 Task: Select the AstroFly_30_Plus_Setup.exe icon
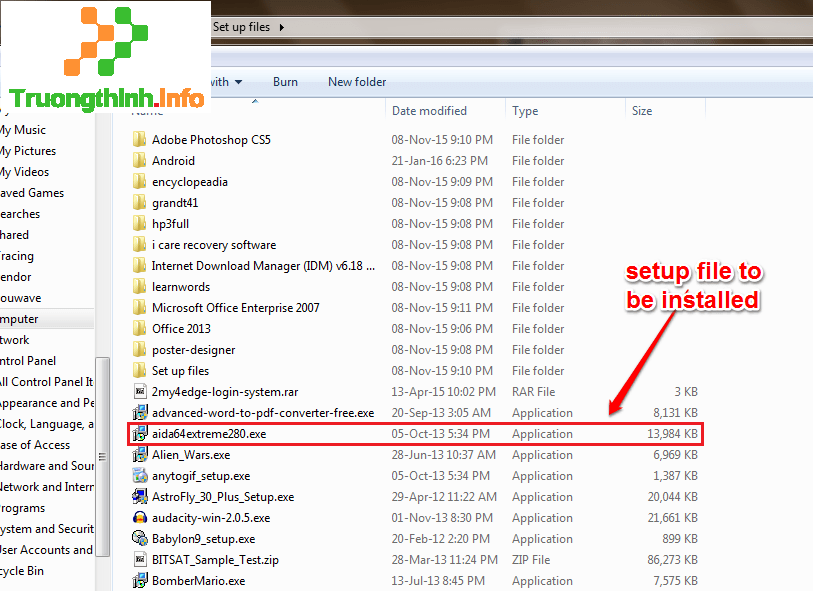coord(139,497)
